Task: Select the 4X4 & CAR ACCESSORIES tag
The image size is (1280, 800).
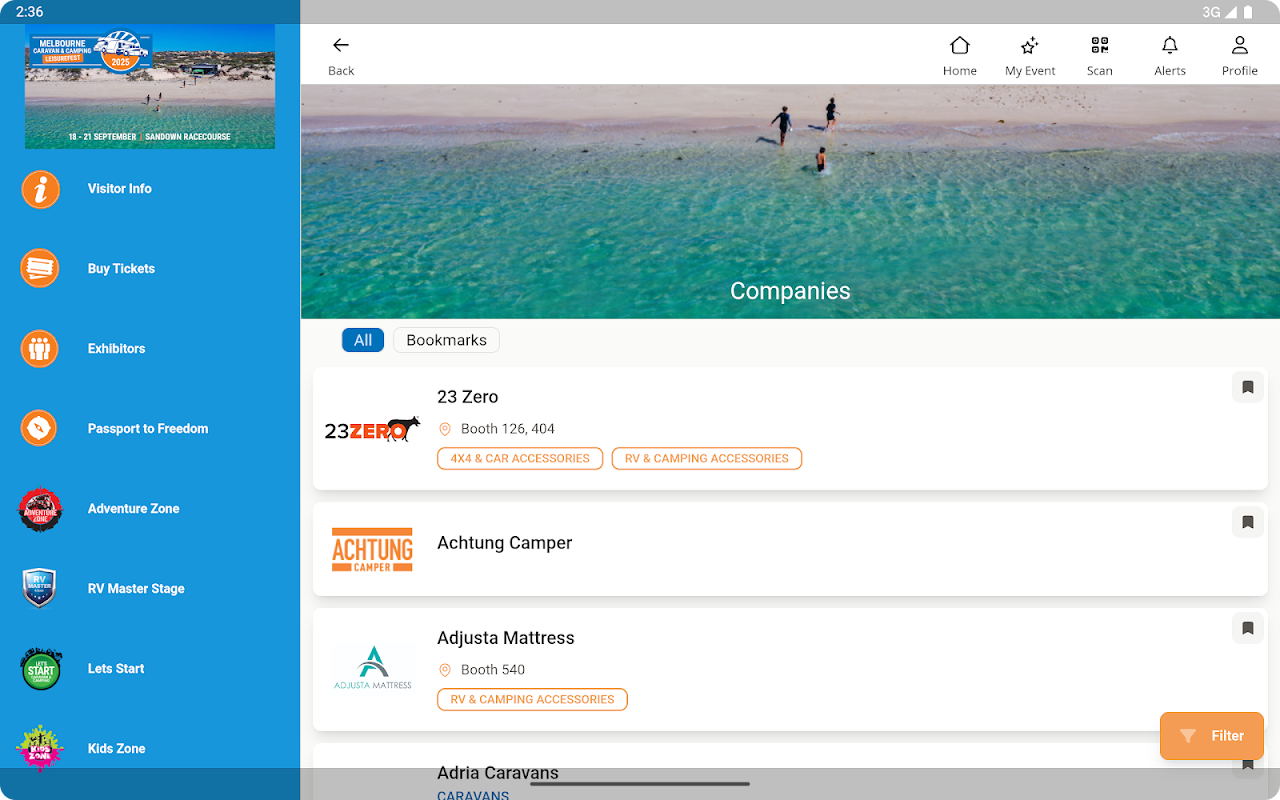Action: coord(520,459)
